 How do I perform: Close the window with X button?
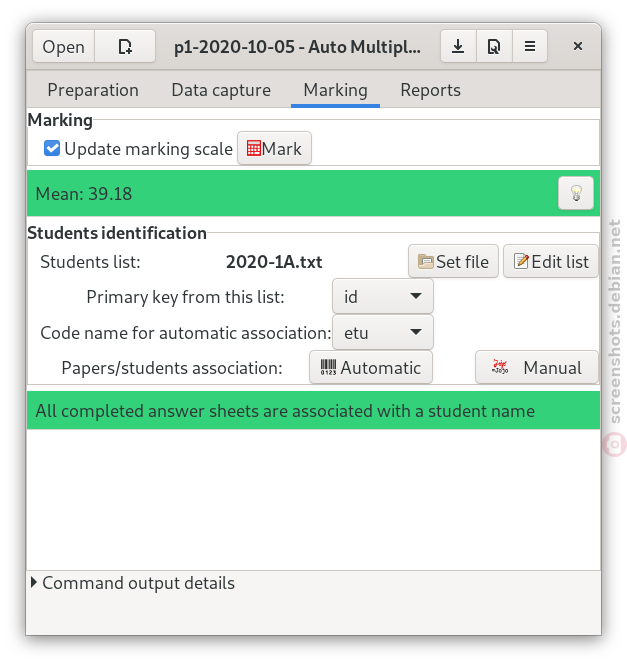tap(578, 46)
